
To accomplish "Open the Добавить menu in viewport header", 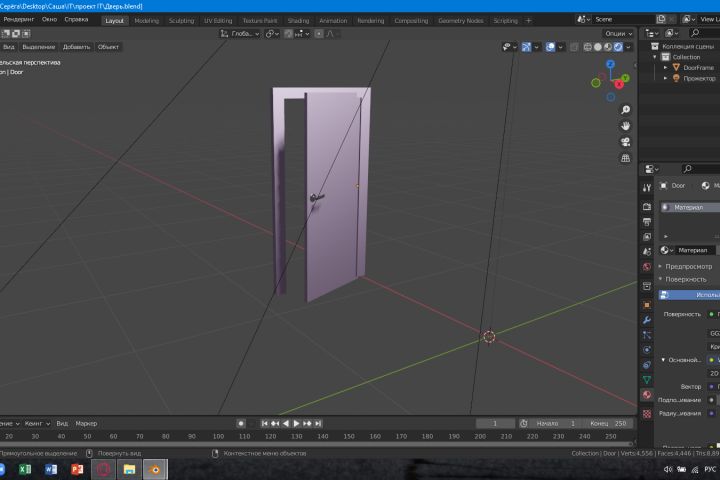I will click(x=76, y=47).
